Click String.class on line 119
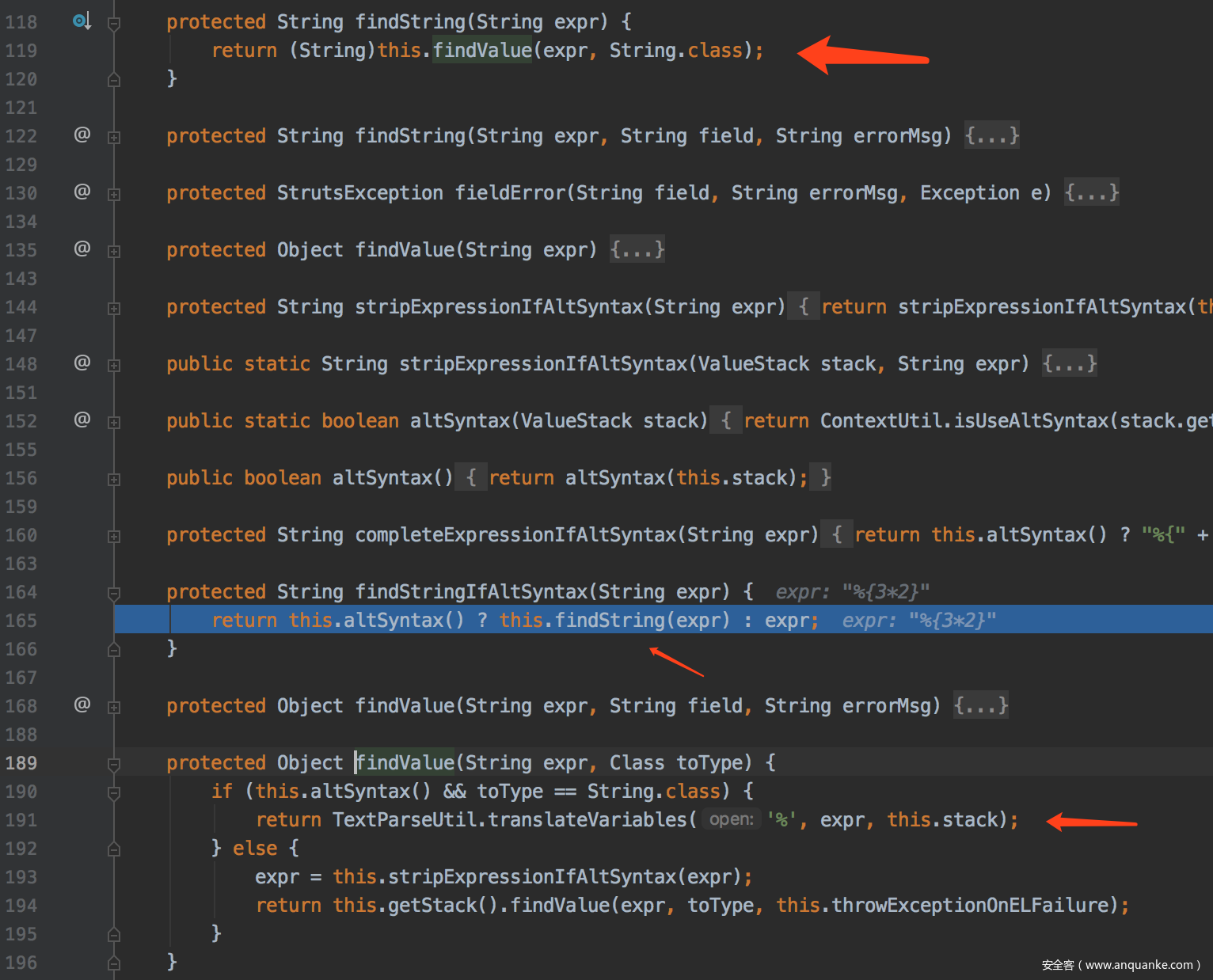 [675, 51]
